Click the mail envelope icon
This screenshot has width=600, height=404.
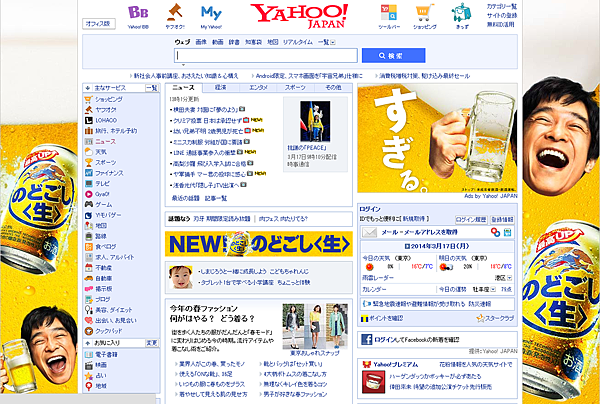click(370, 232)
